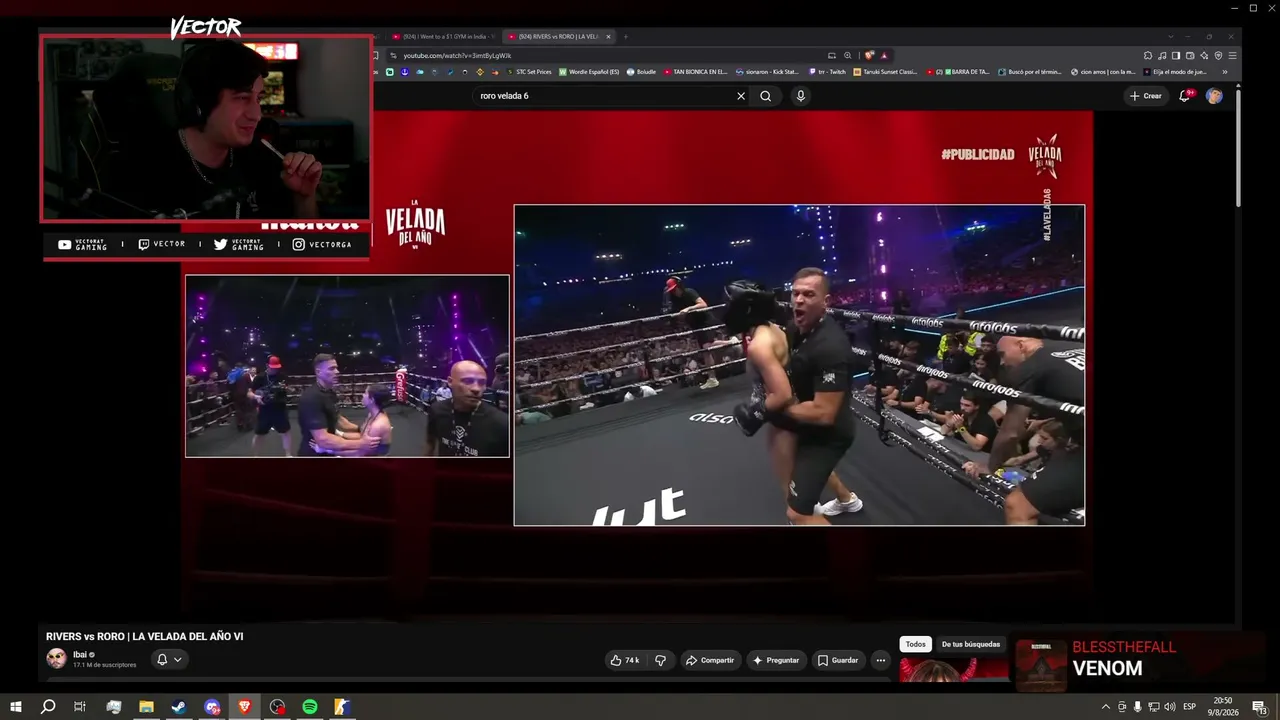Click the taskbar clock showing 20:50
The width and height of the screenshot is (1280, 720).
pos(1223,707)
